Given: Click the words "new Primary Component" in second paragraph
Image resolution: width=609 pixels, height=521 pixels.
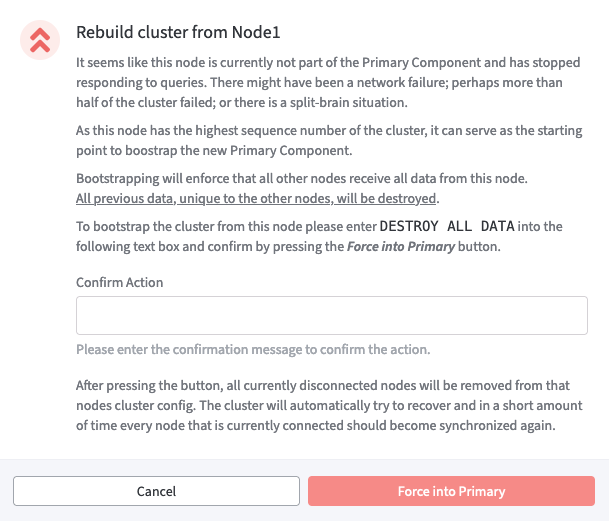Looking at the screenshot, I should 274,150.
